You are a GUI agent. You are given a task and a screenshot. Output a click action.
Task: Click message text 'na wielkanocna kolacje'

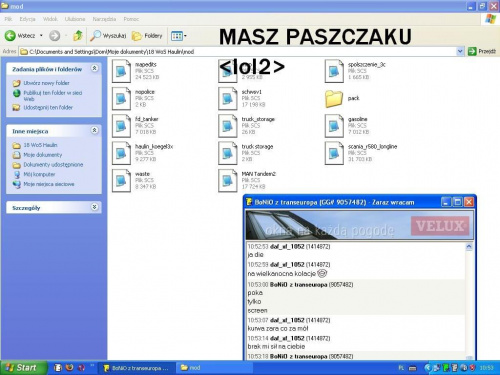click(282, 274)
